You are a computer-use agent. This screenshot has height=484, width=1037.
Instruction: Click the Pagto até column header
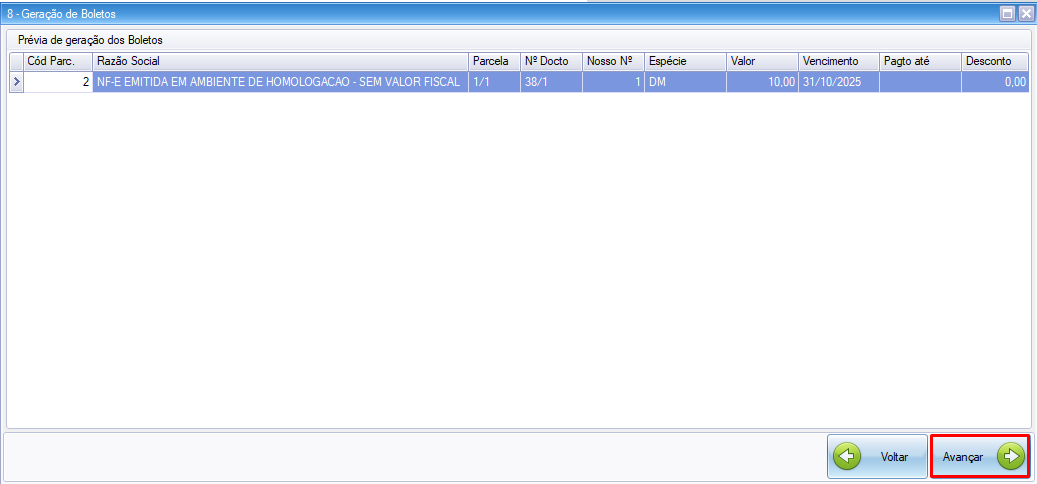[x=919, y=62]
